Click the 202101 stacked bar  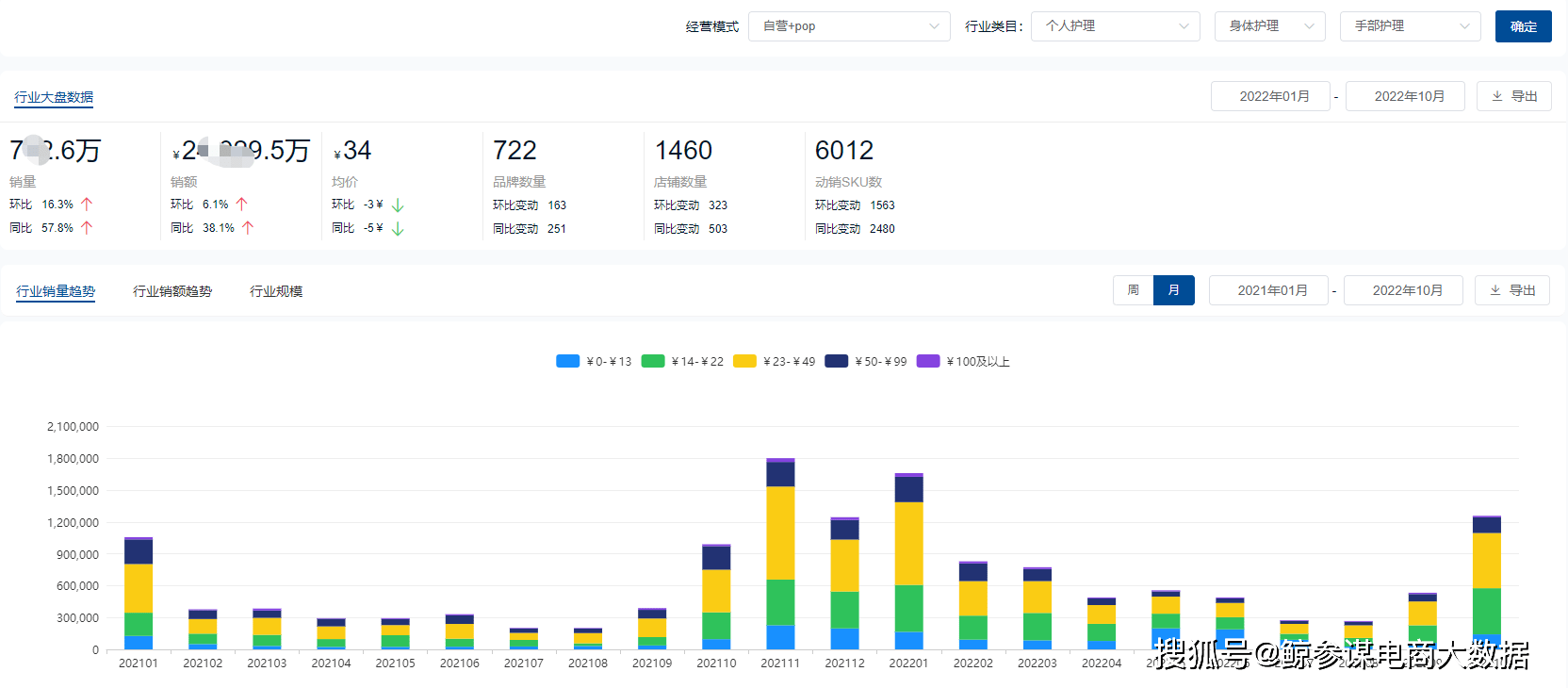[x=139, y=594]
